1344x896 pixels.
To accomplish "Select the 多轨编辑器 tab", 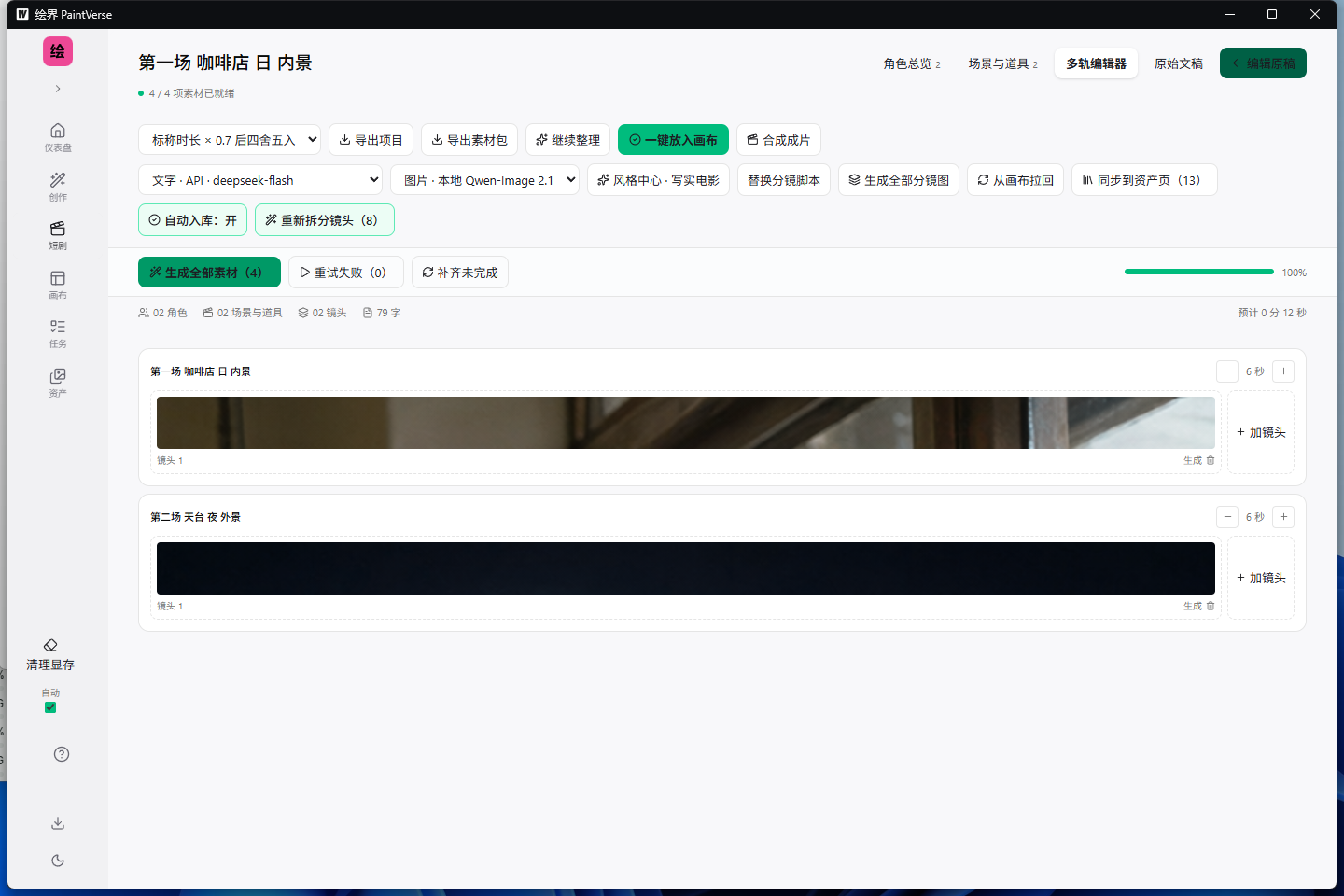I will pos(1097,63).
